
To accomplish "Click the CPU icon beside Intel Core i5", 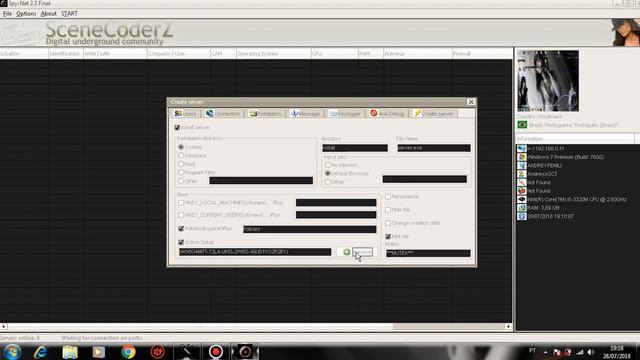I will pyautogui.click(x=522, y=199).
